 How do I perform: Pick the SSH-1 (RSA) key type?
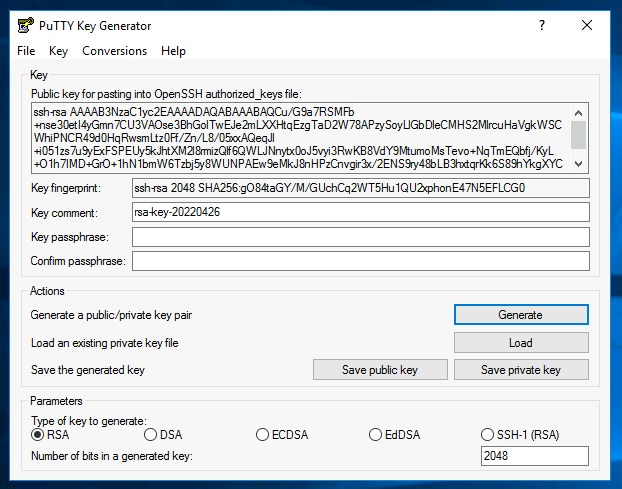point(488,435)
